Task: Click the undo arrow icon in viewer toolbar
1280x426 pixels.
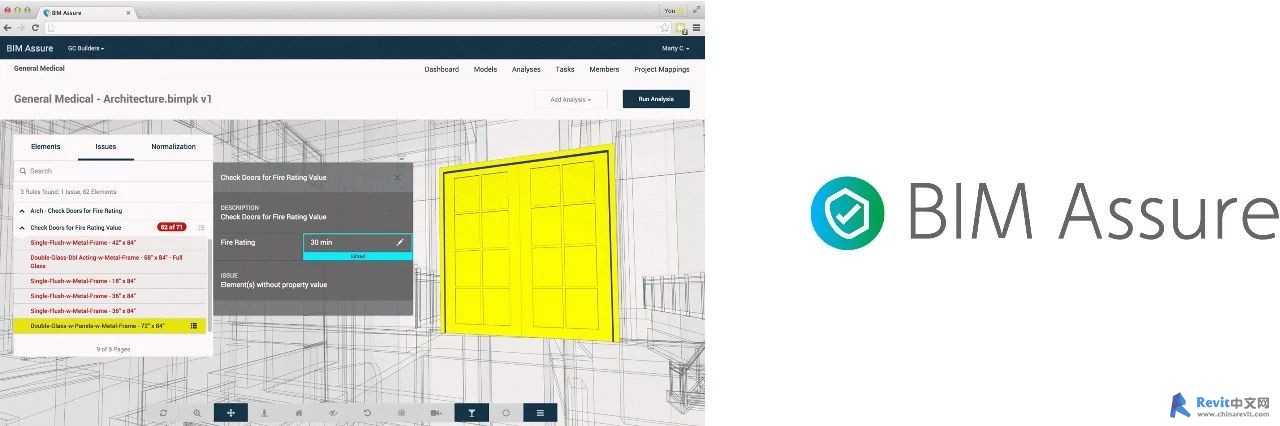Action: [367, 412]
